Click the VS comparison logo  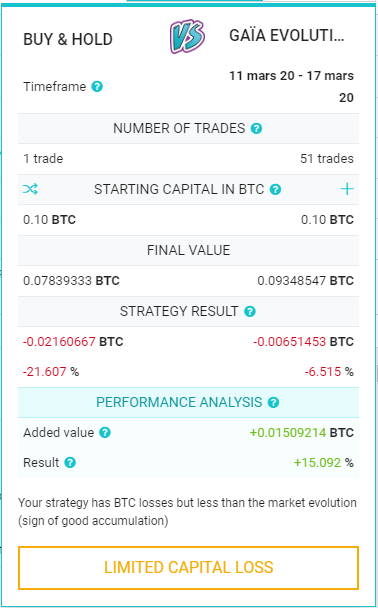pos(187,36)
